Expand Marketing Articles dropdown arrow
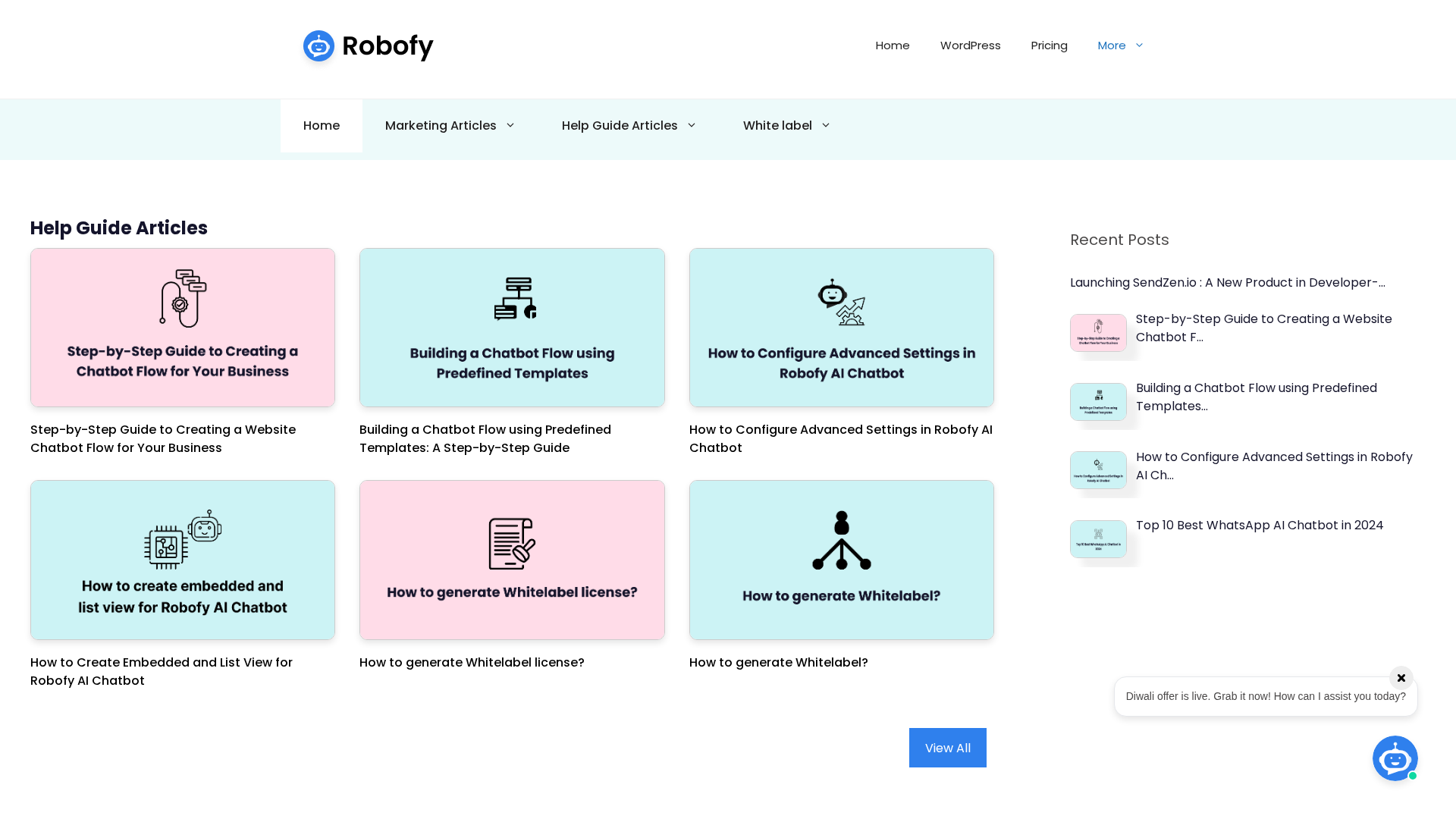Screen dimensions: 1456x819 510,126
